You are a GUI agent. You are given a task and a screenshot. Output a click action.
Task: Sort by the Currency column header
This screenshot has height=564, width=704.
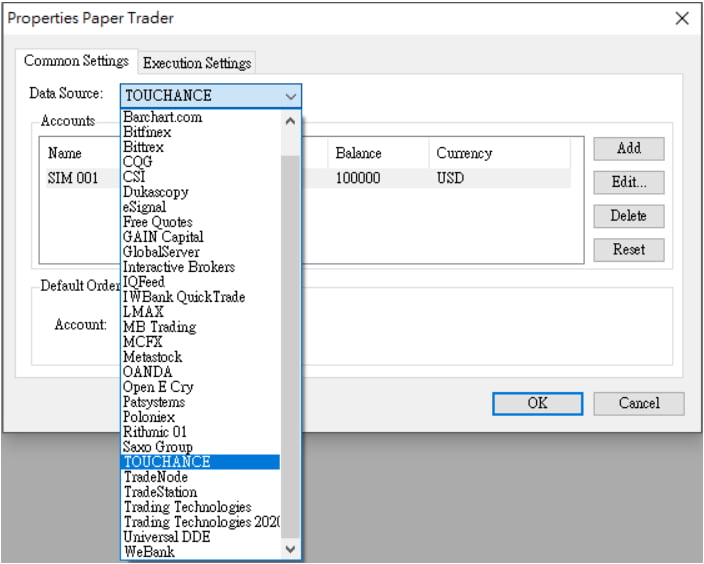point(499,153)
